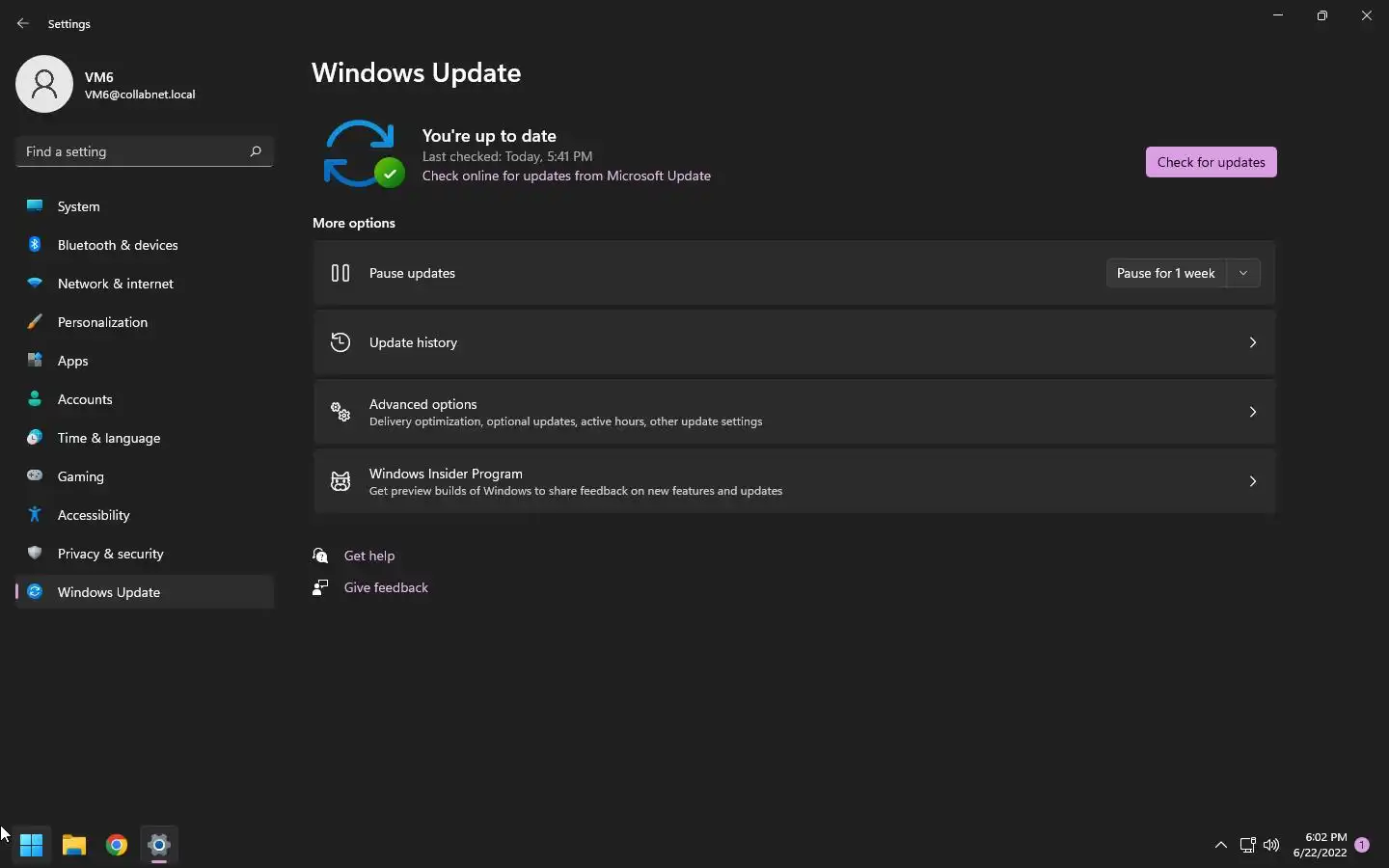This screenshot has height=868, width=1389.
Task: Click the Accounts person icon
Action: (x=35, y=398)
